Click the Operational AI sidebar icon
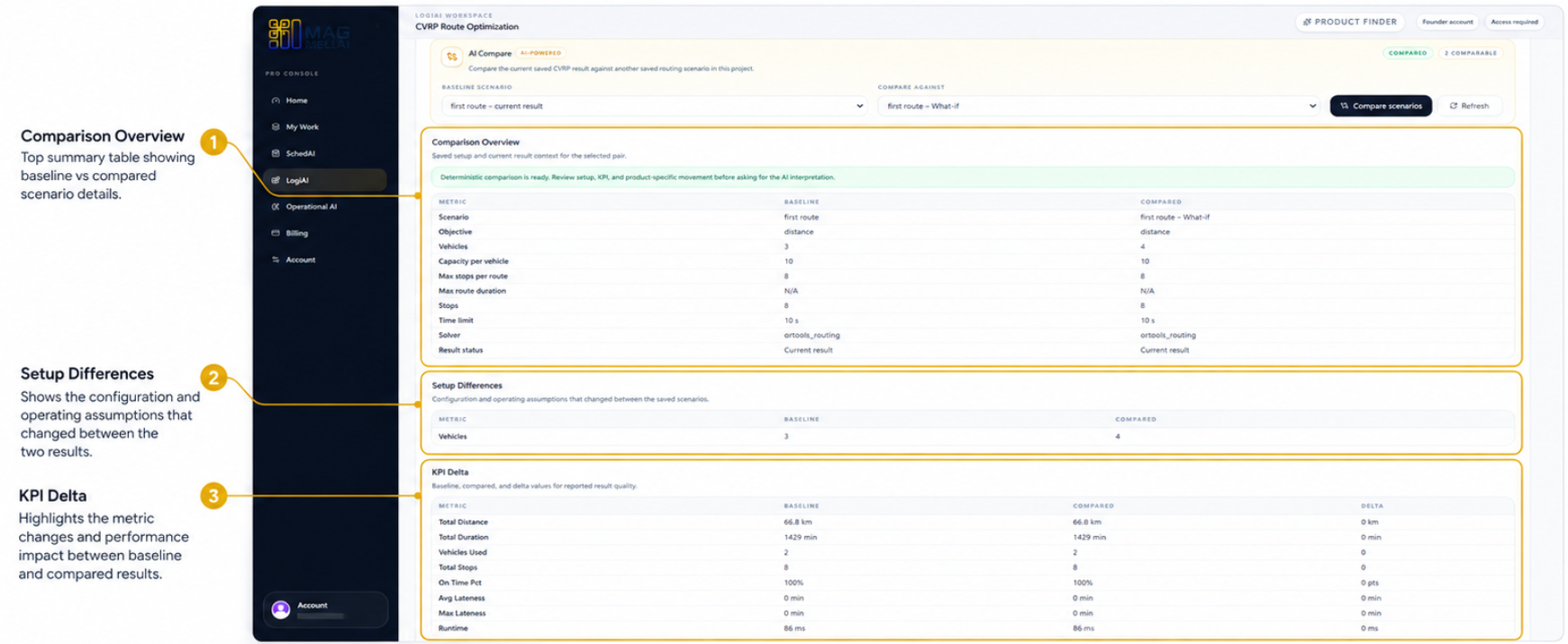The image size is (1568, 644). 276,207
